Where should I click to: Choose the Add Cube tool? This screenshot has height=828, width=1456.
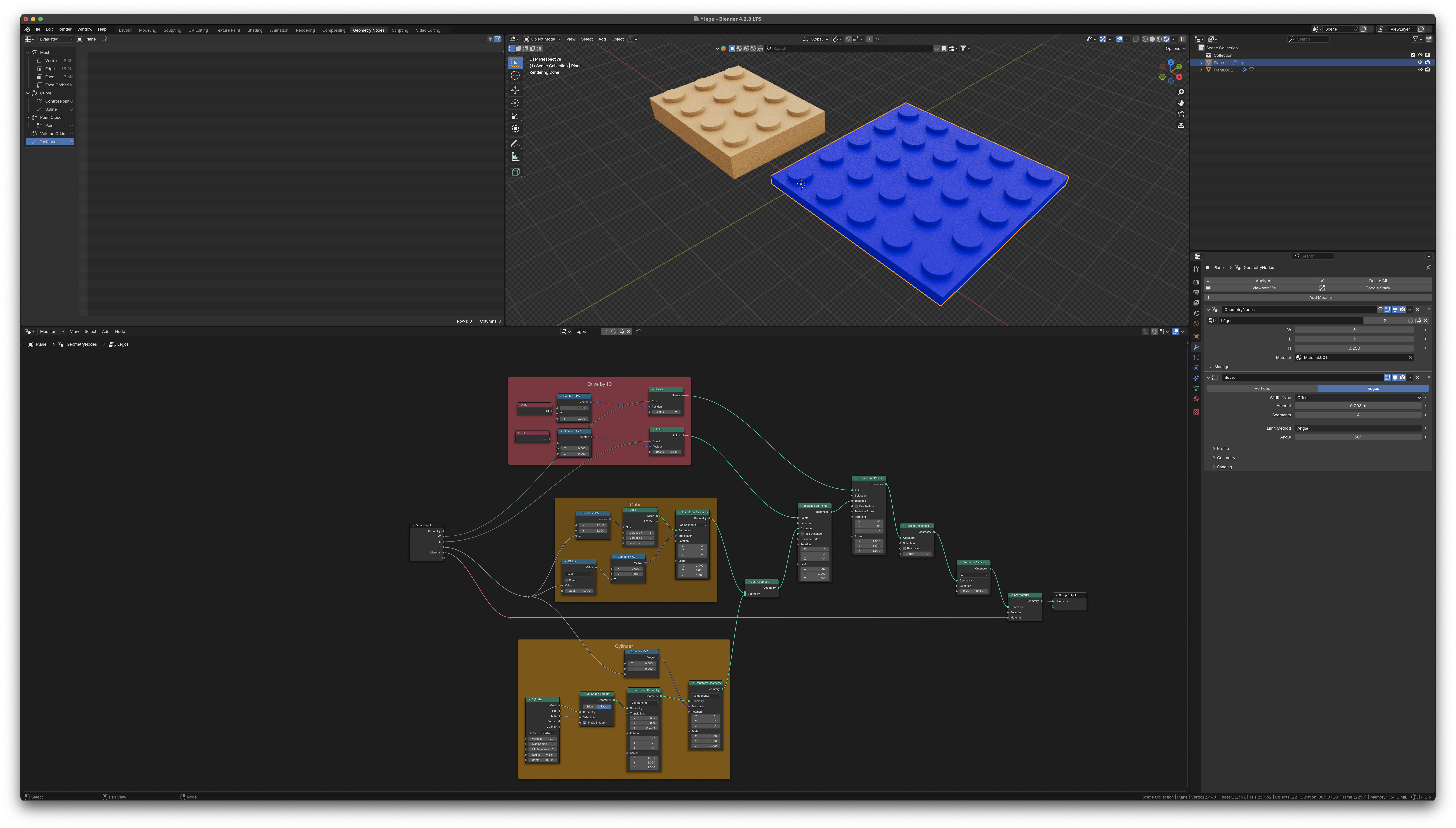coord(515,172)
